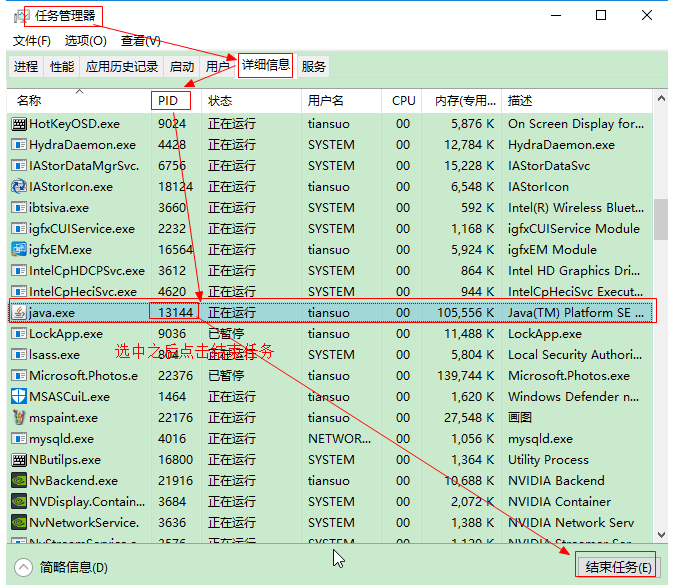Open the 查看(V) menu
This screenshot has height=587, width=677.
point(141,41)
